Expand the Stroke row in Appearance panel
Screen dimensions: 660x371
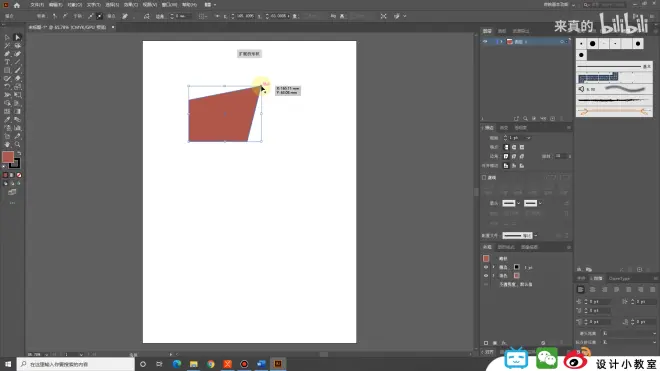[x=494, y=267]
